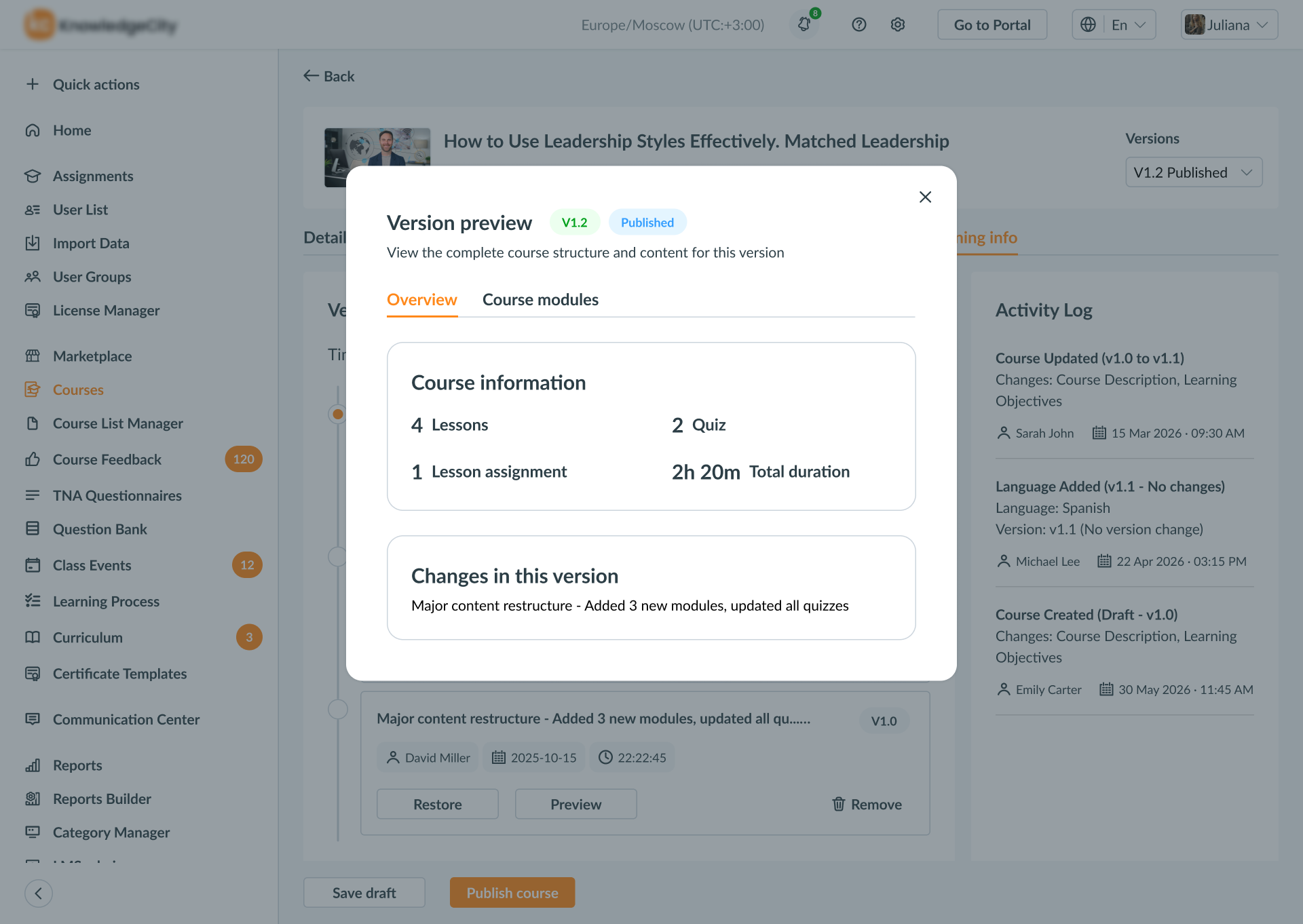Select the Overview tab
This screenshot has width=1303, height=924.
tap(422, 300)
